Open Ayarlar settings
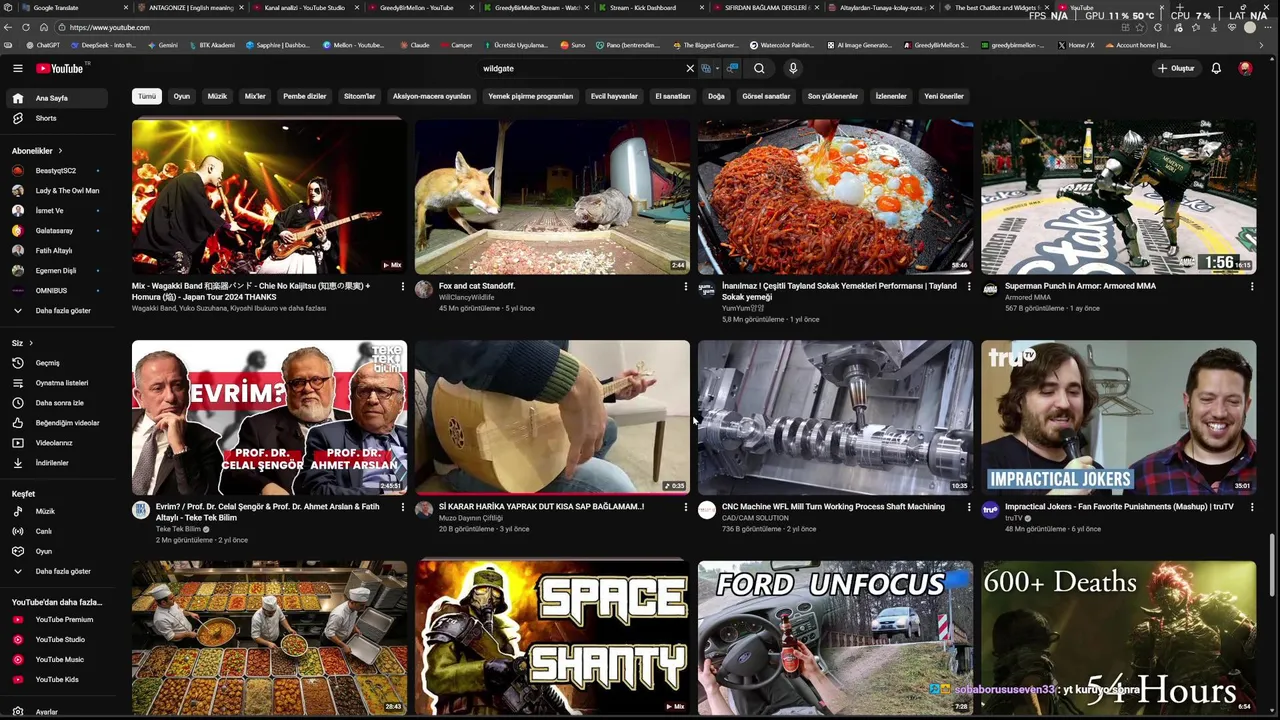The height and width of the screenshot is (720, 1280). tap(58, 712)
